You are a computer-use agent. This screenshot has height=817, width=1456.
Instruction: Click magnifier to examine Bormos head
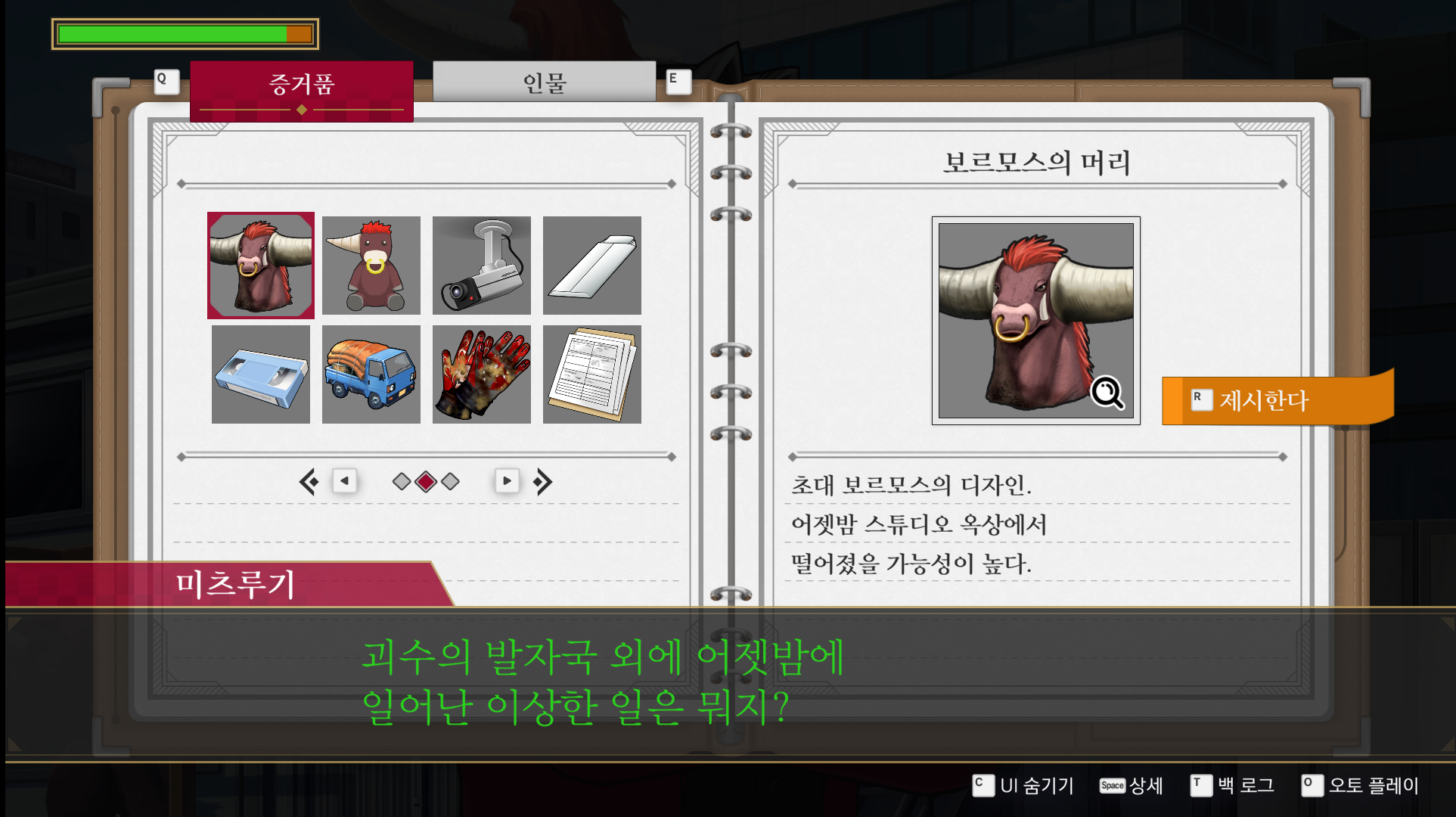point(1107,393)
